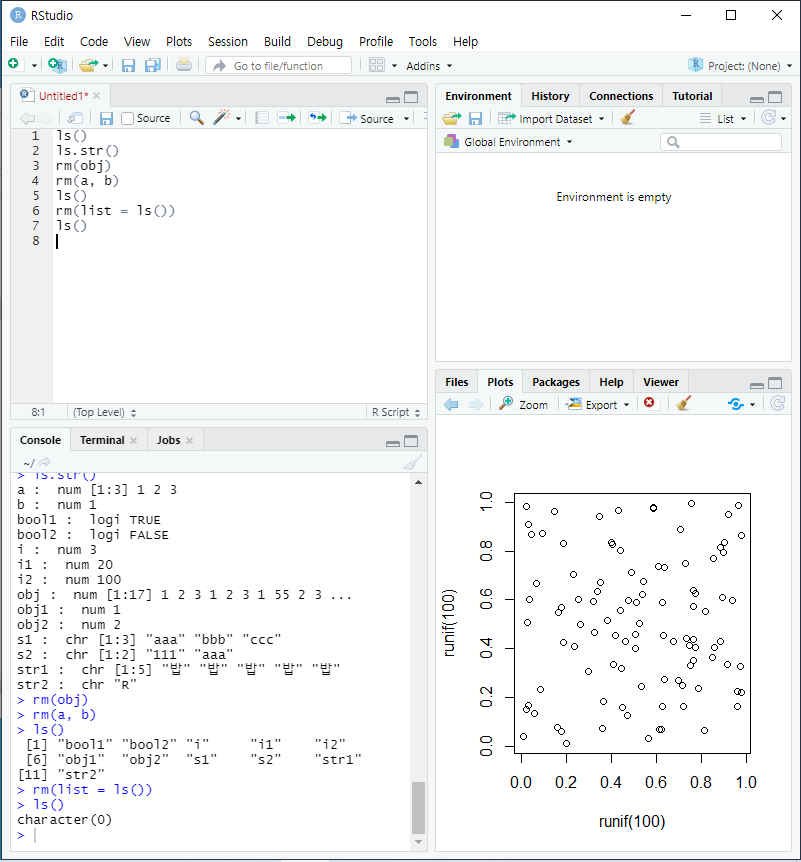Focus the Environment search field
Viewport: 801px width, 862px height.
pyautogui.click(x=721, y=142)
